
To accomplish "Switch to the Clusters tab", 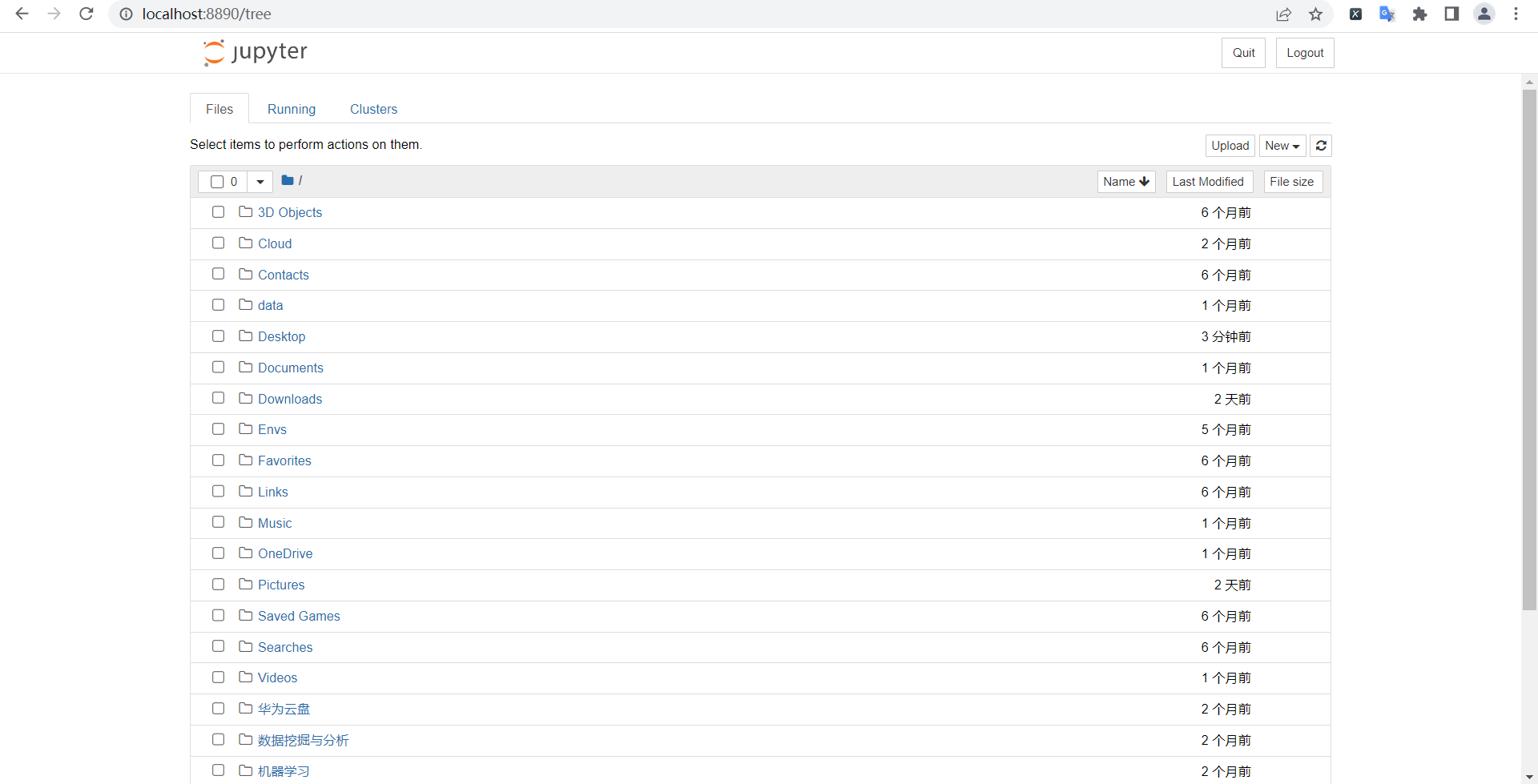I will click(x=373, y=109).
